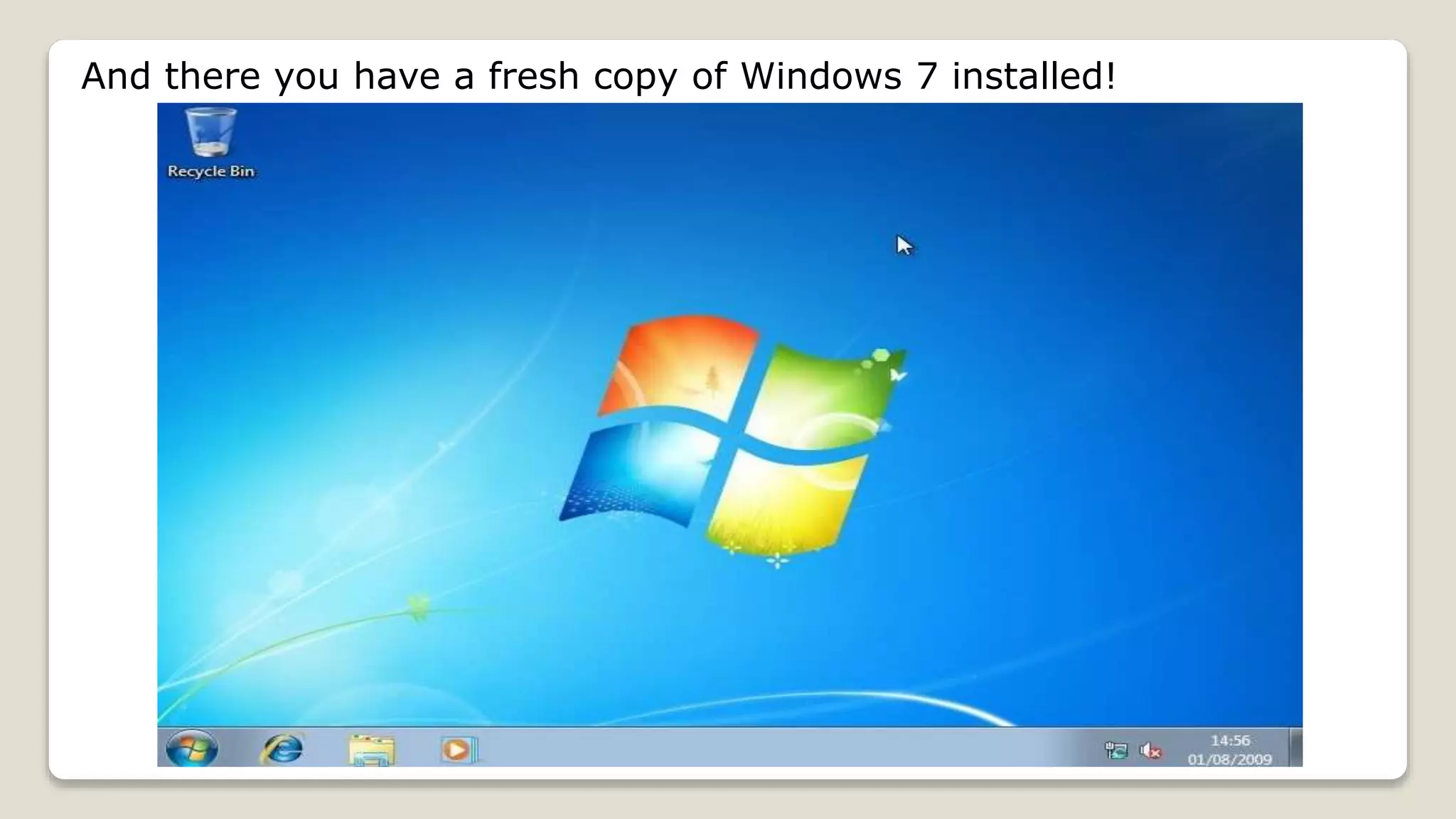This screenshot has height=819, width=1456.
Task: Click the network status tray icon
Action: (x=1116, y=750)
